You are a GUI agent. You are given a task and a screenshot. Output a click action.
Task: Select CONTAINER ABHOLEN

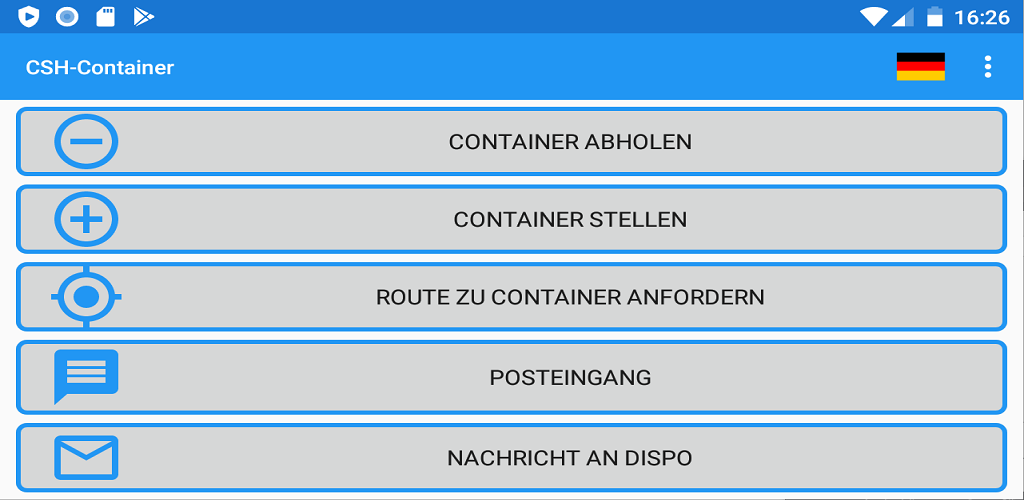(511, 142)
